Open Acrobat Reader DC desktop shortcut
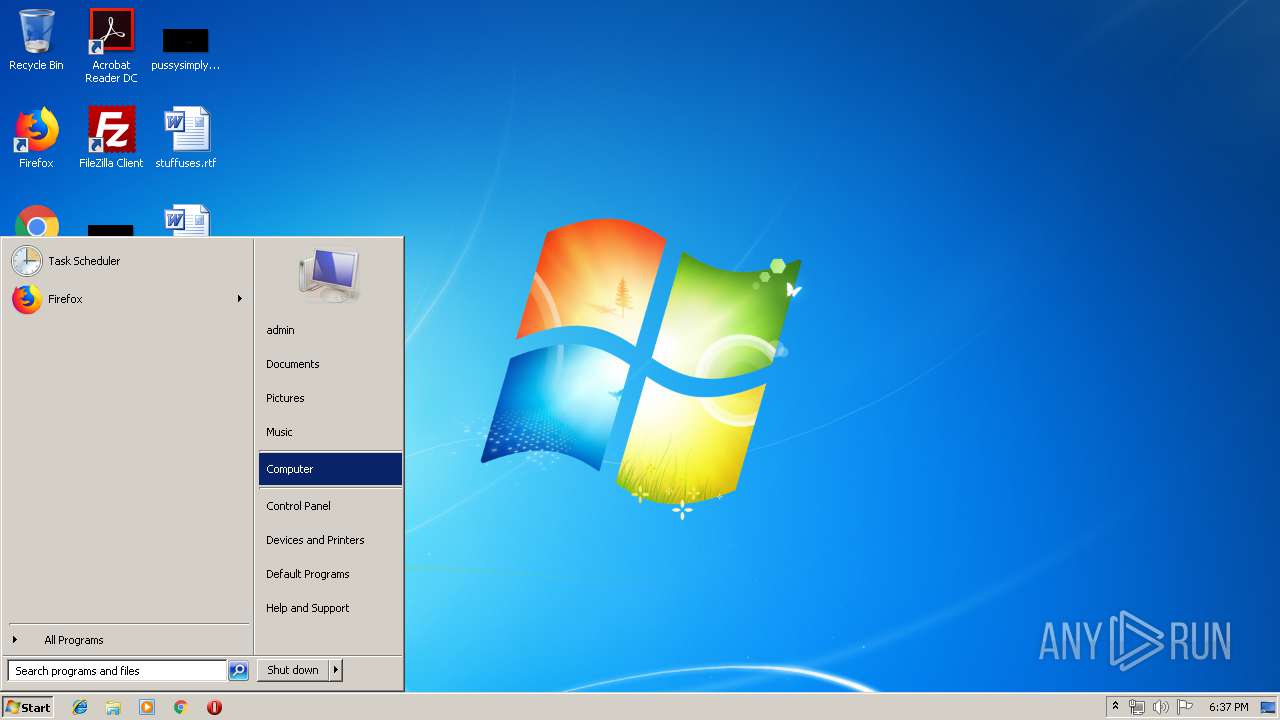The width and height of the screenshot is (1280, 720). (x=111, y=45)
